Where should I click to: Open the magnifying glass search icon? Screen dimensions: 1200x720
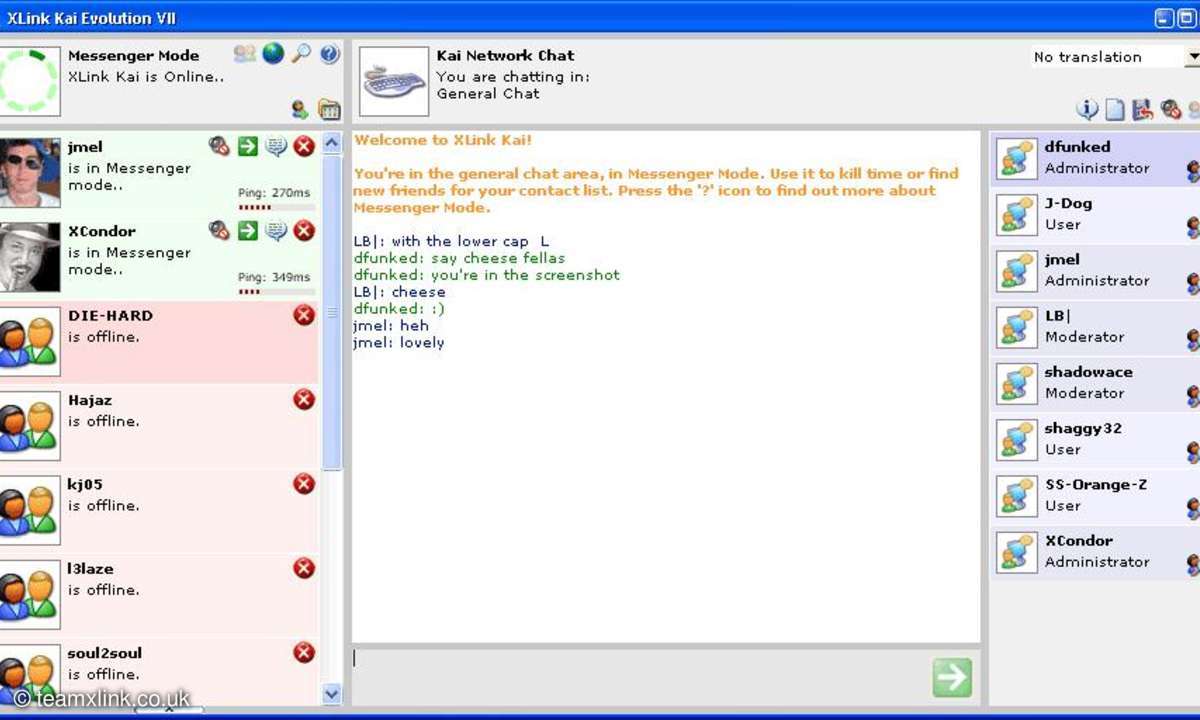(x=301, y=54)
